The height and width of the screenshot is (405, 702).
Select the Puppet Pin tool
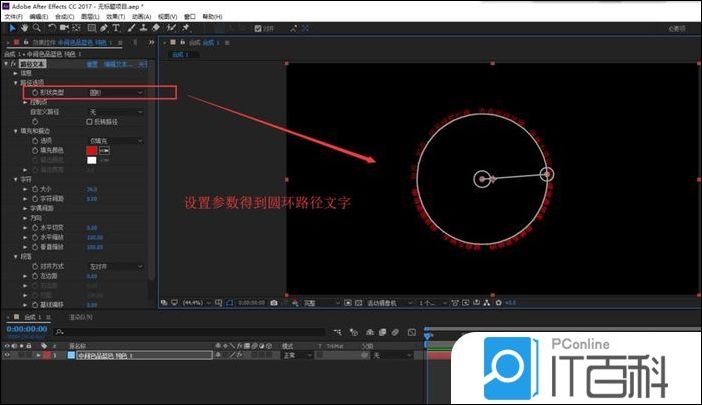pyautogui.click(x=186, y=28)
